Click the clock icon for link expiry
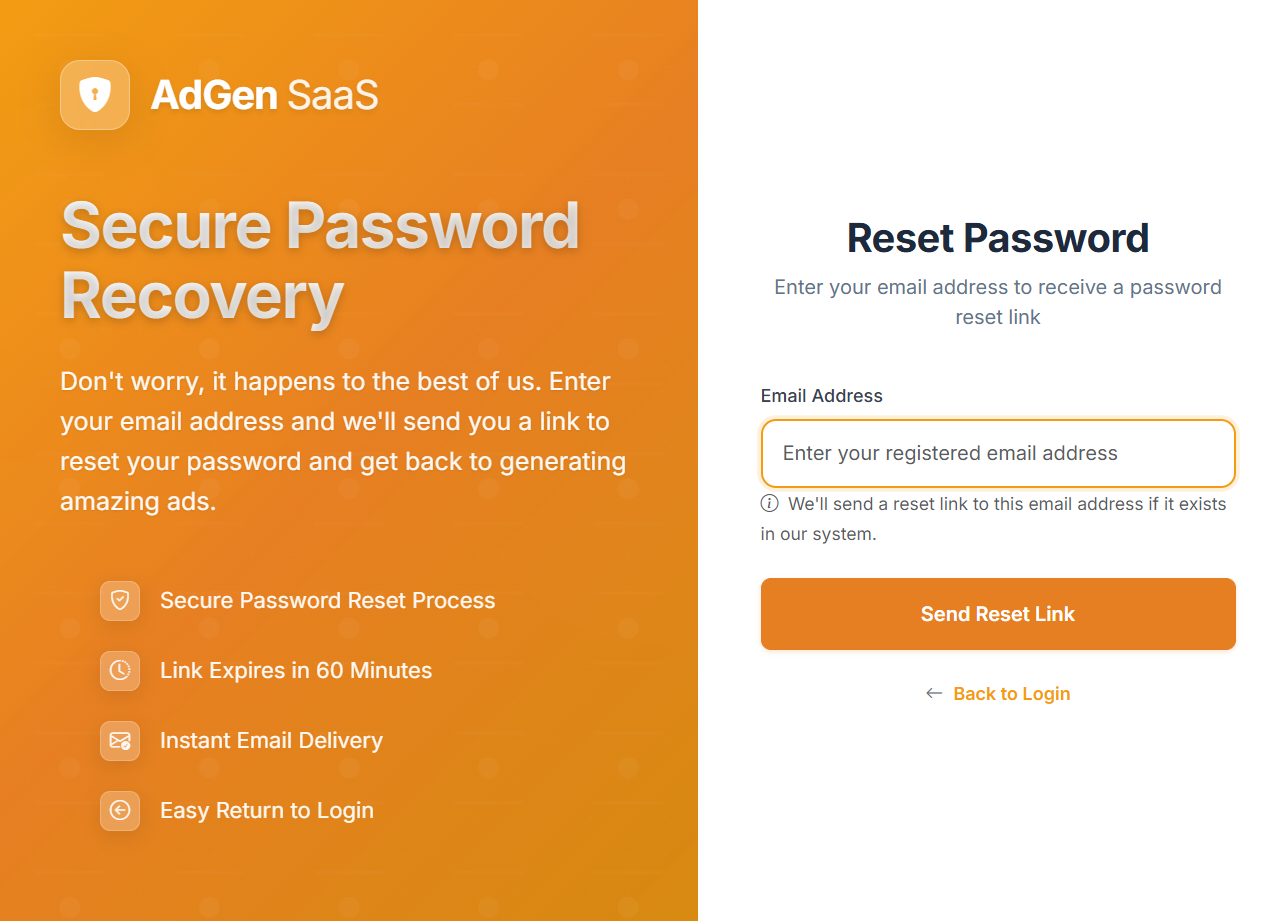The width and height of the screenshot is (1279, 921). tap(120, 671)
